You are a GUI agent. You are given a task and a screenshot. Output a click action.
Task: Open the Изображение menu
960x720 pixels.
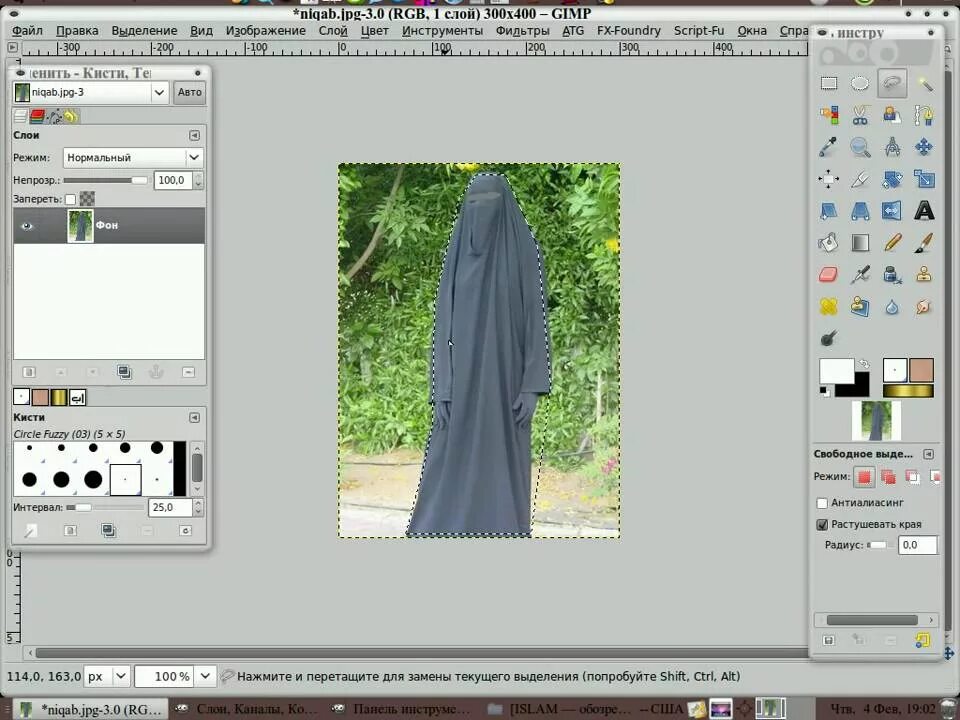coord(266,31)
